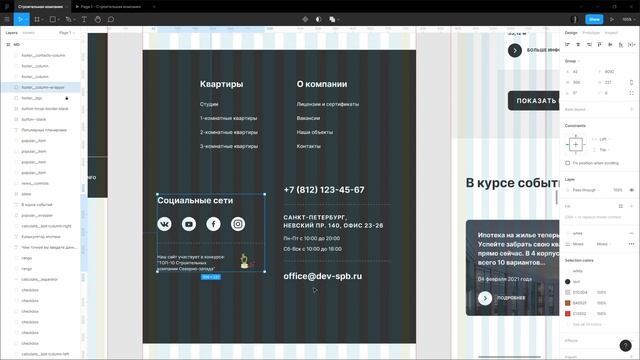Viewport: 640px width, 360px height.
Task: Switch to the Design tab
Action: (571, 33)
